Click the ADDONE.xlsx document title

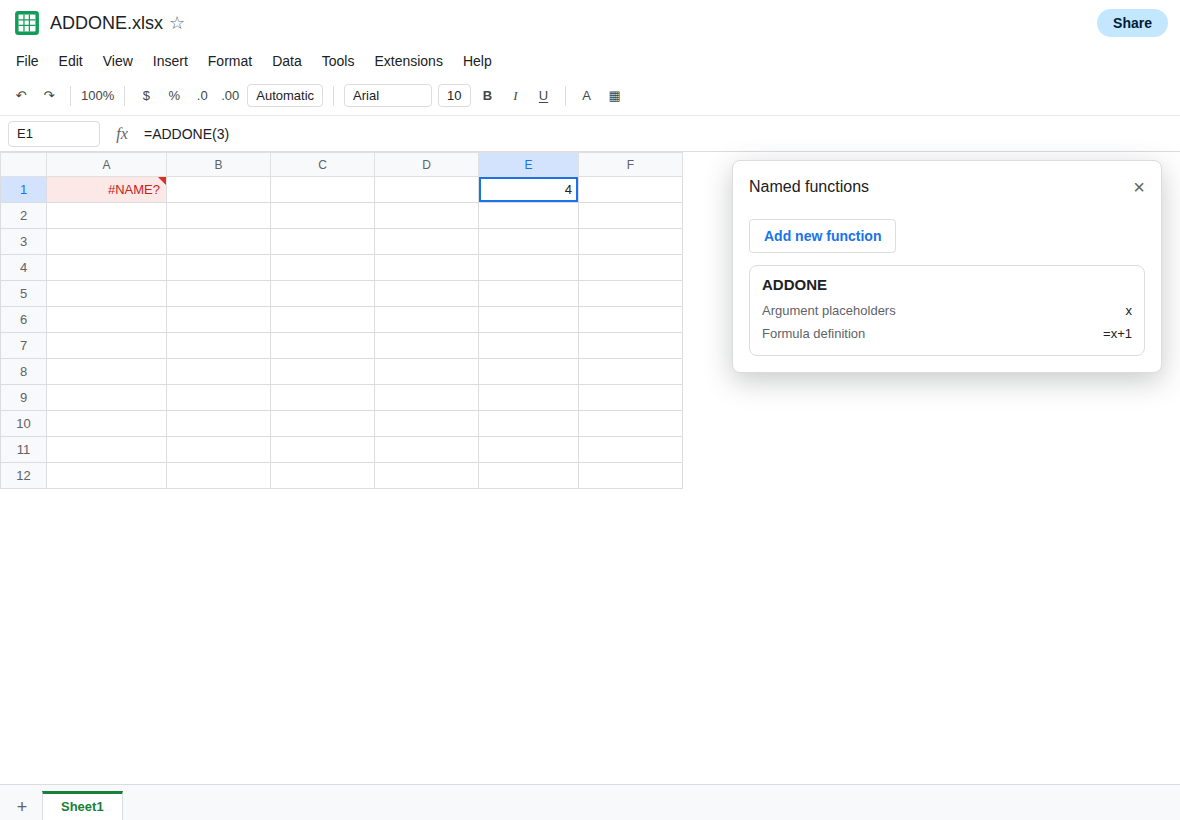[x=106, y=23]
